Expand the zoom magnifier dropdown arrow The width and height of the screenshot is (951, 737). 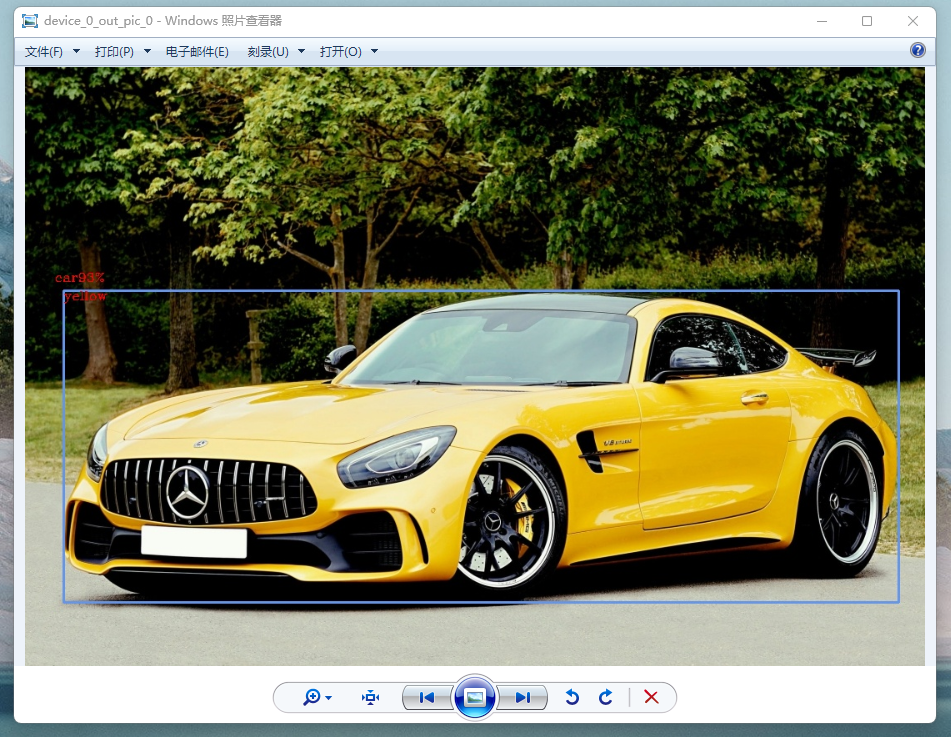tap(329, 698)
